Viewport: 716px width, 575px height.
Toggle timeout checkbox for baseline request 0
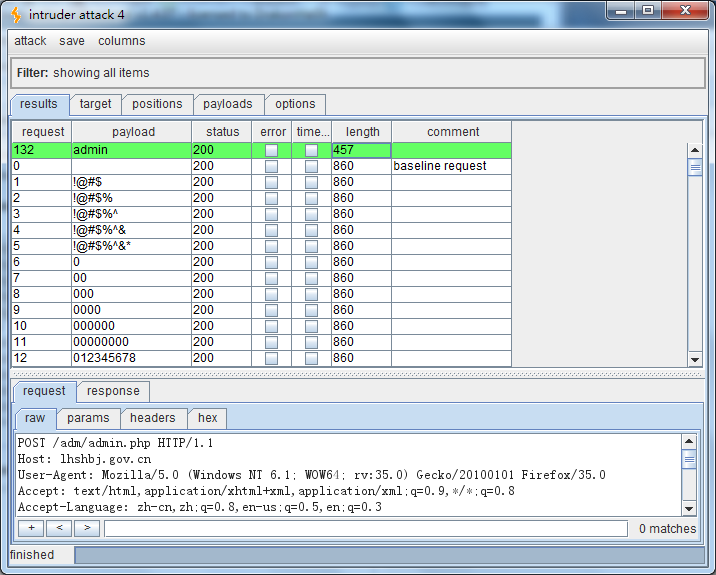coord(311,166)
